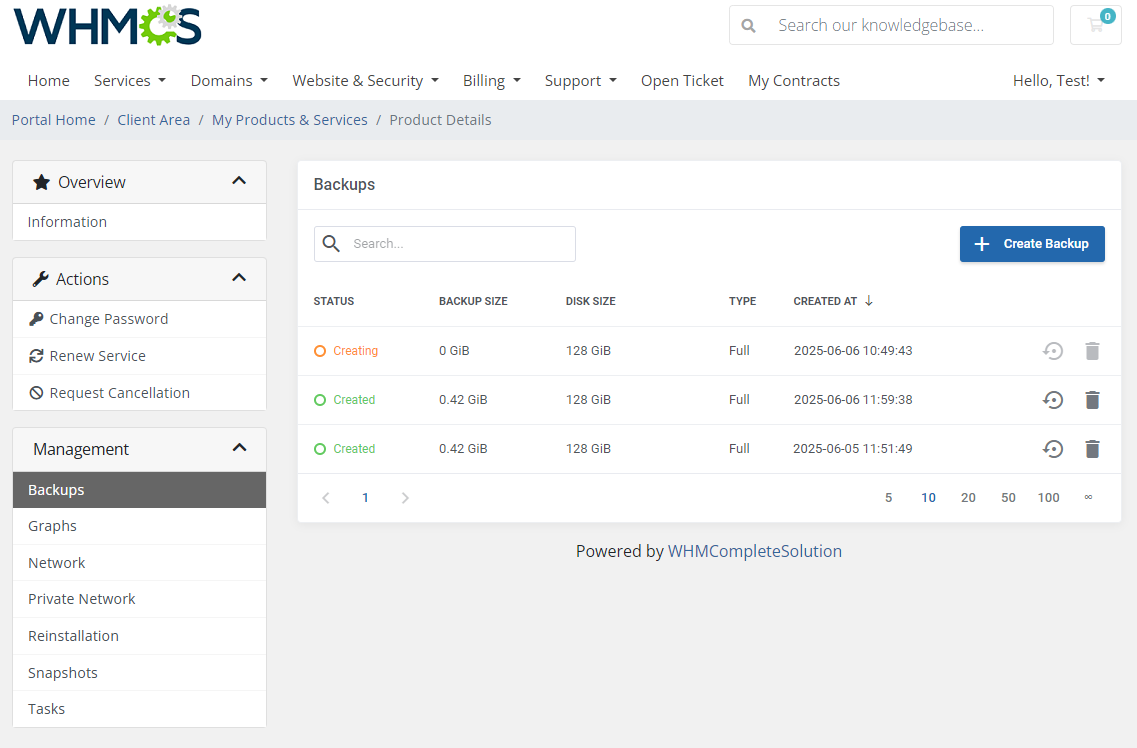Screen dimensions: 1137x748
Task: Open Snapshots in Management sidebar
Action: 63,673
